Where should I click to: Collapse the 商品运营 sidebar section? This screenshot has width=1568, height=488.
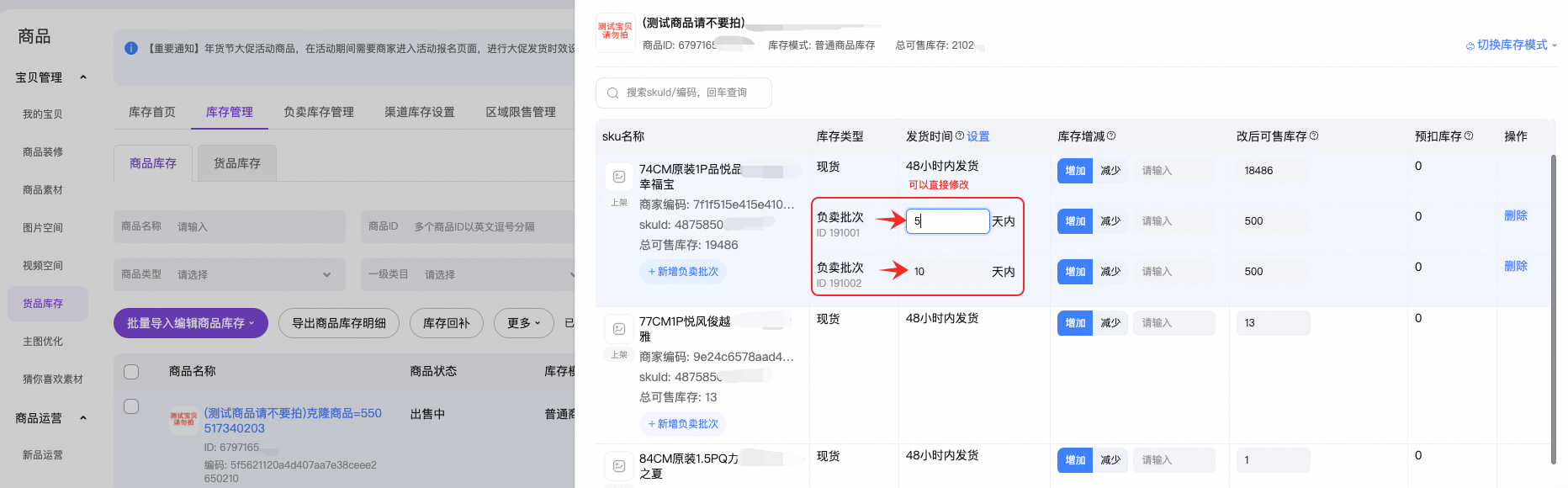point(83,418)
